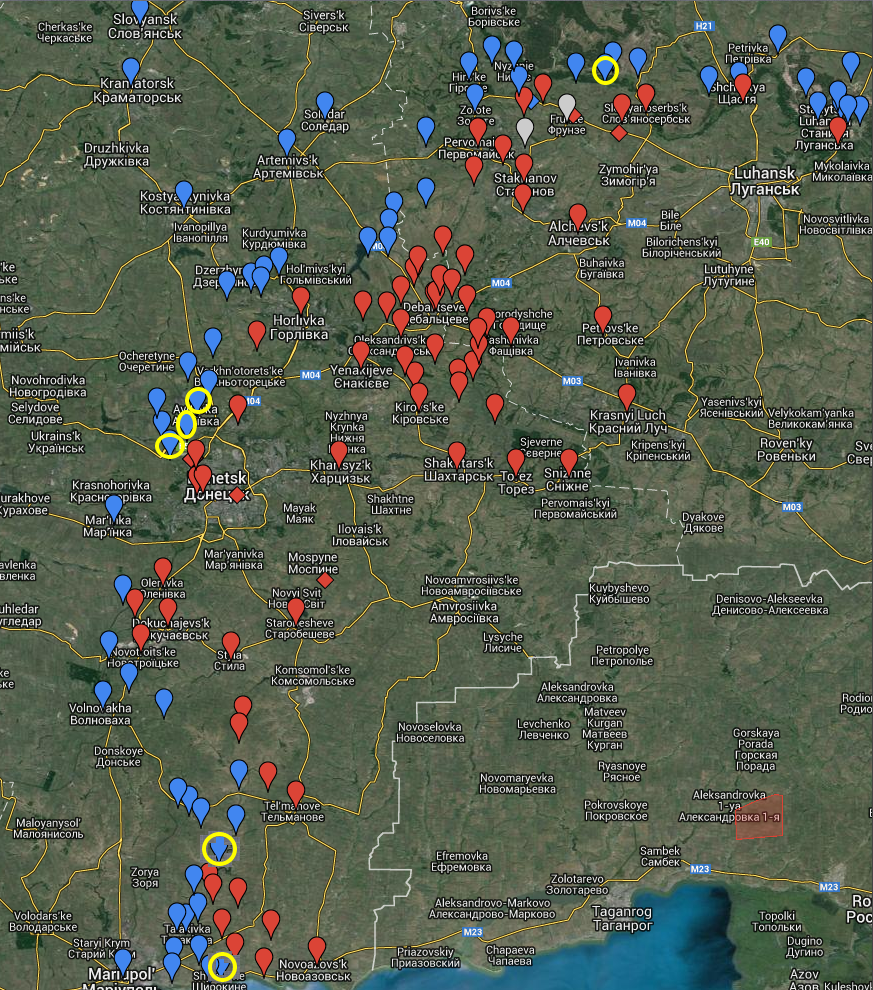Click the blue pin at Kostiantynivka

pyautogui.click(x=184, y=192)
